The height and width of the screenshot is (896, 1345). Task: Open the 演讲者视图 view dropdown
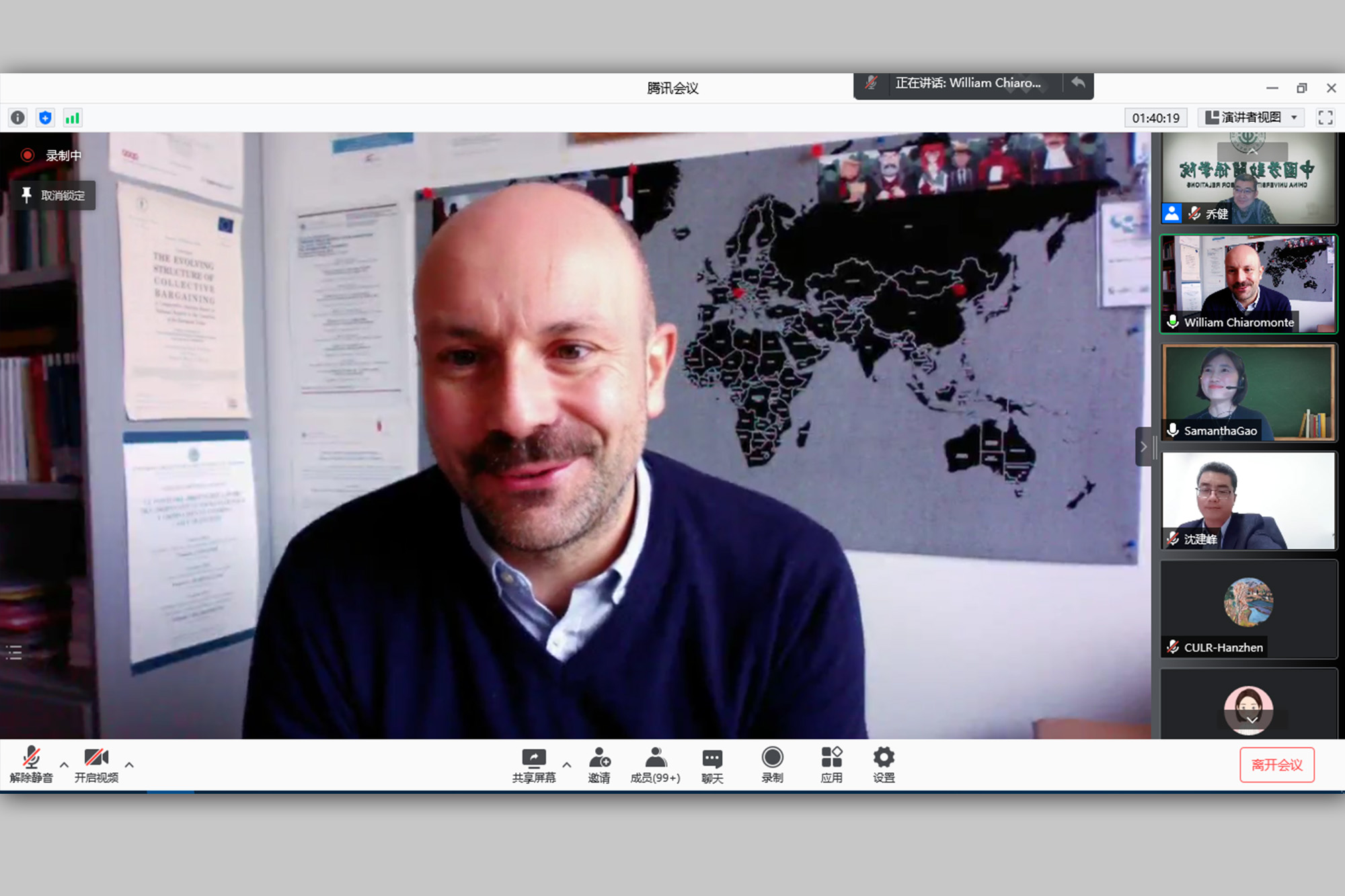(1251, 118)
